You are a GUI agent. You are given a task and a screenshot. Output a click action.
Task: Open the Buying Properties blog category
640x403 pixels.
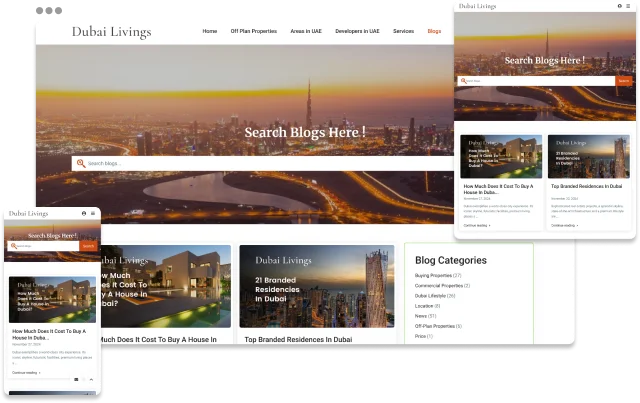pos(438,276)
